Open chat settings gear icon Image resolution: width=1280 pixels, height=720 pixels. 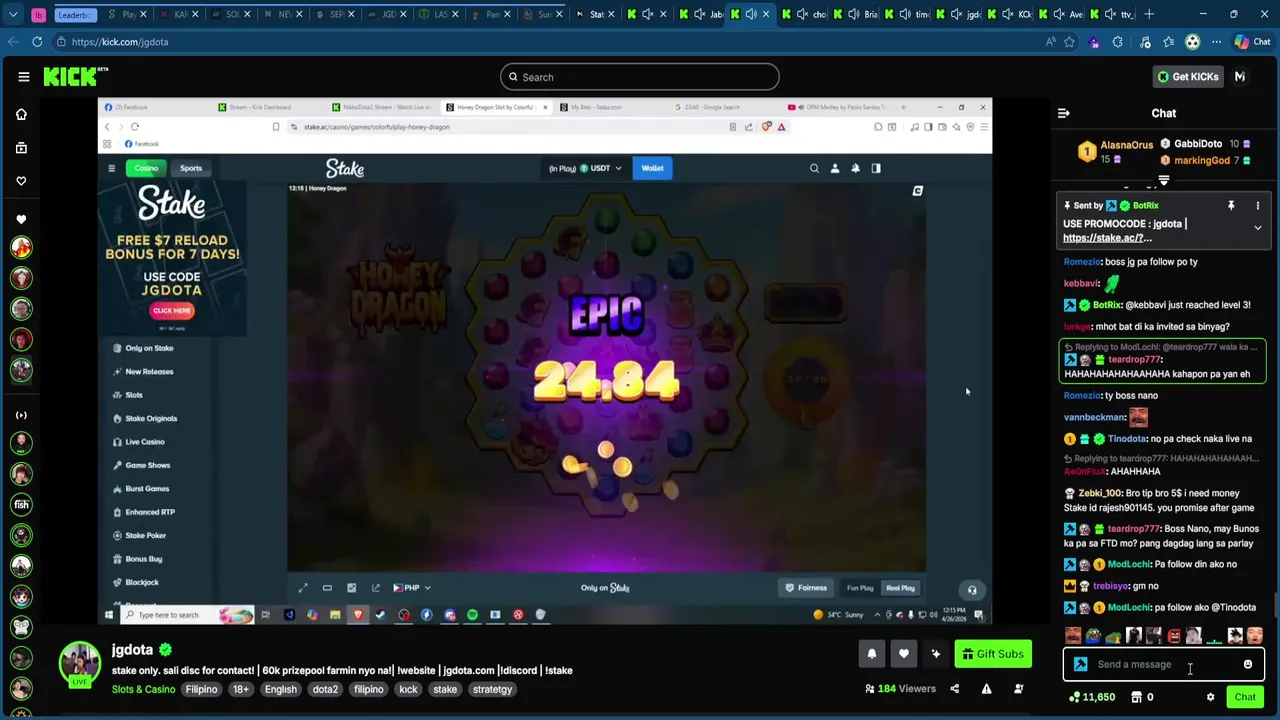point(1210,697)
